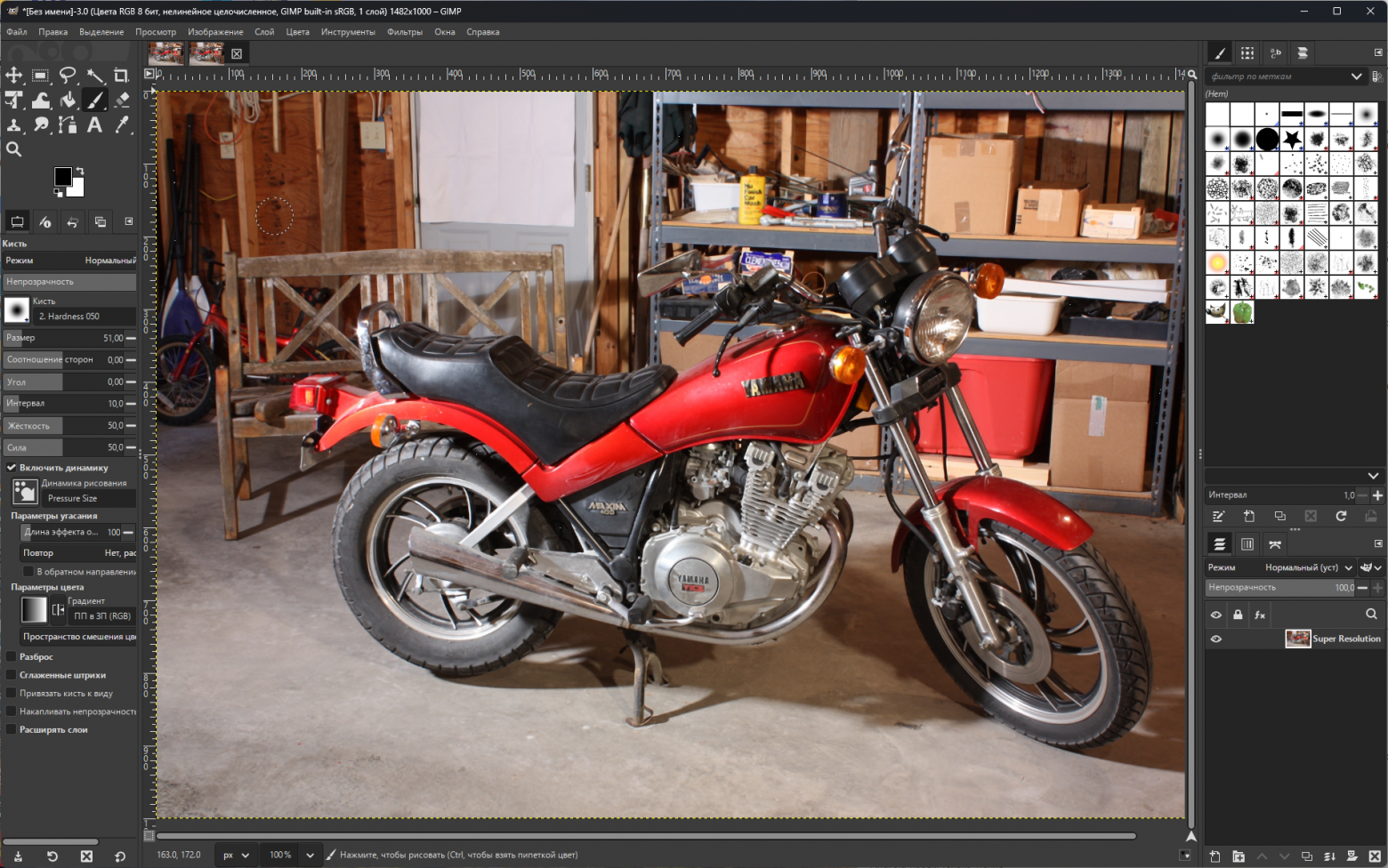The height and width of the screenshot is (868, 1388).
Task: Select the Zoom magnifier tool
Action: pos(14,149)
